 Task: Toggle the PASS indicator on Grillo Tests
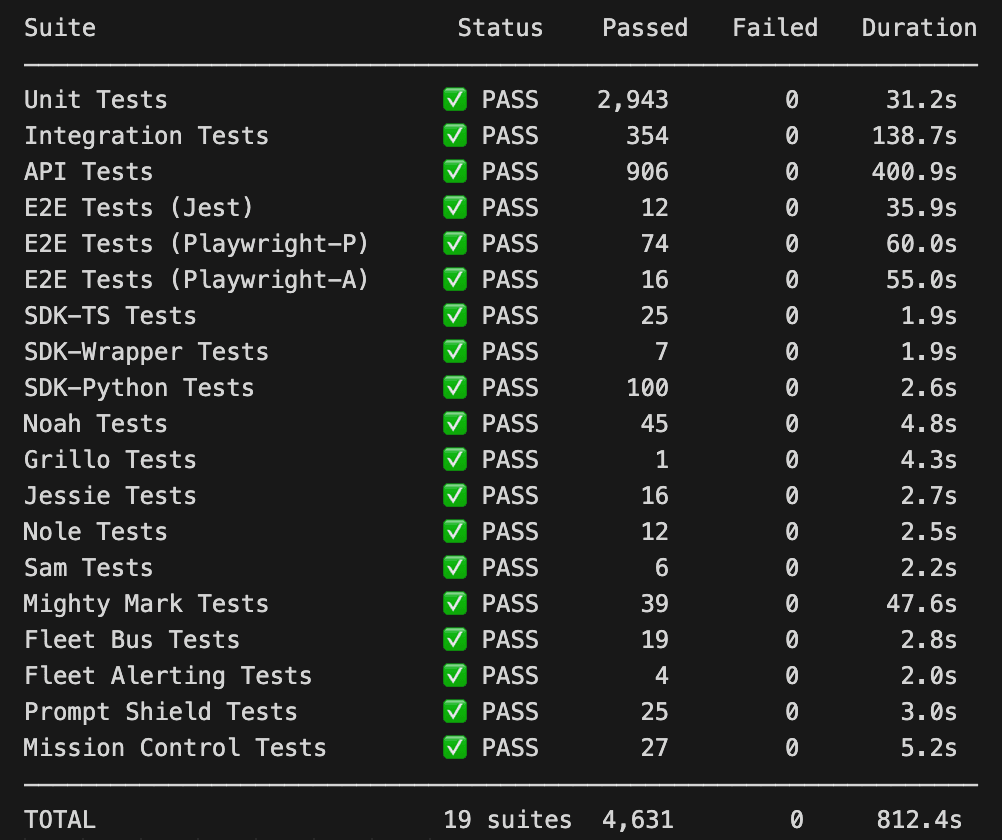[x=455, y=459]
